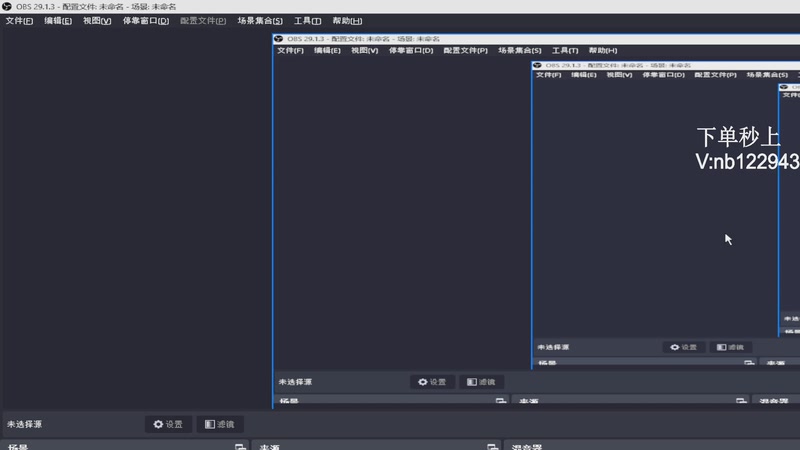Click 设置 button in second nested window

(684, 347)
